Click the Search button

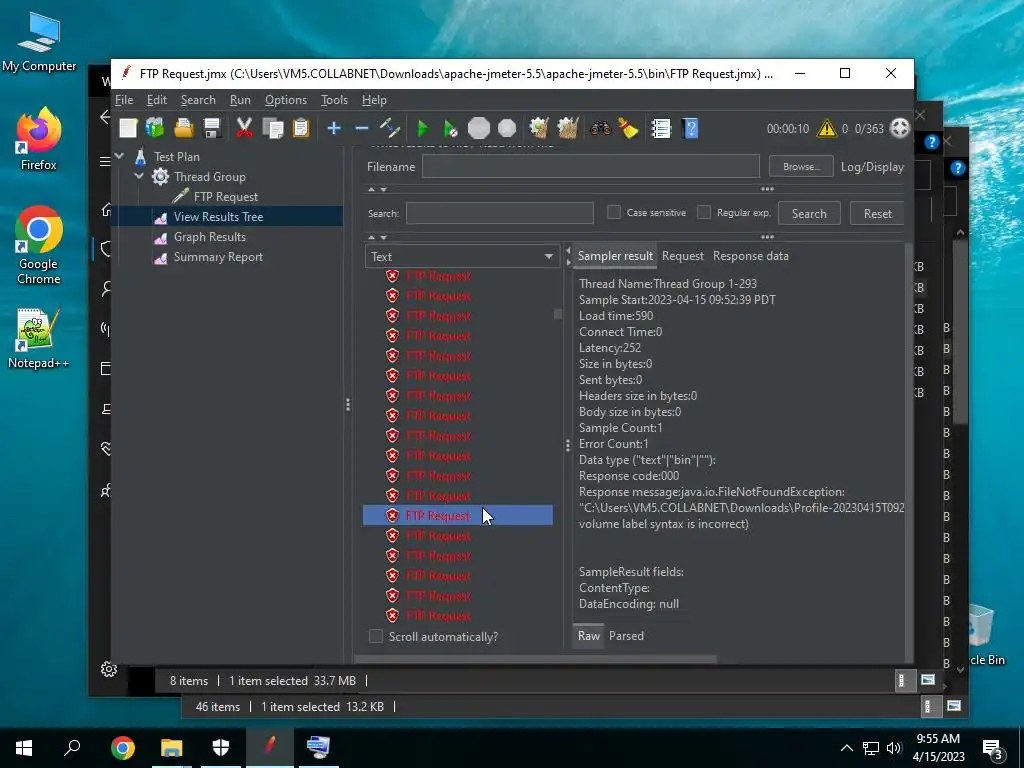coord(809,214)
